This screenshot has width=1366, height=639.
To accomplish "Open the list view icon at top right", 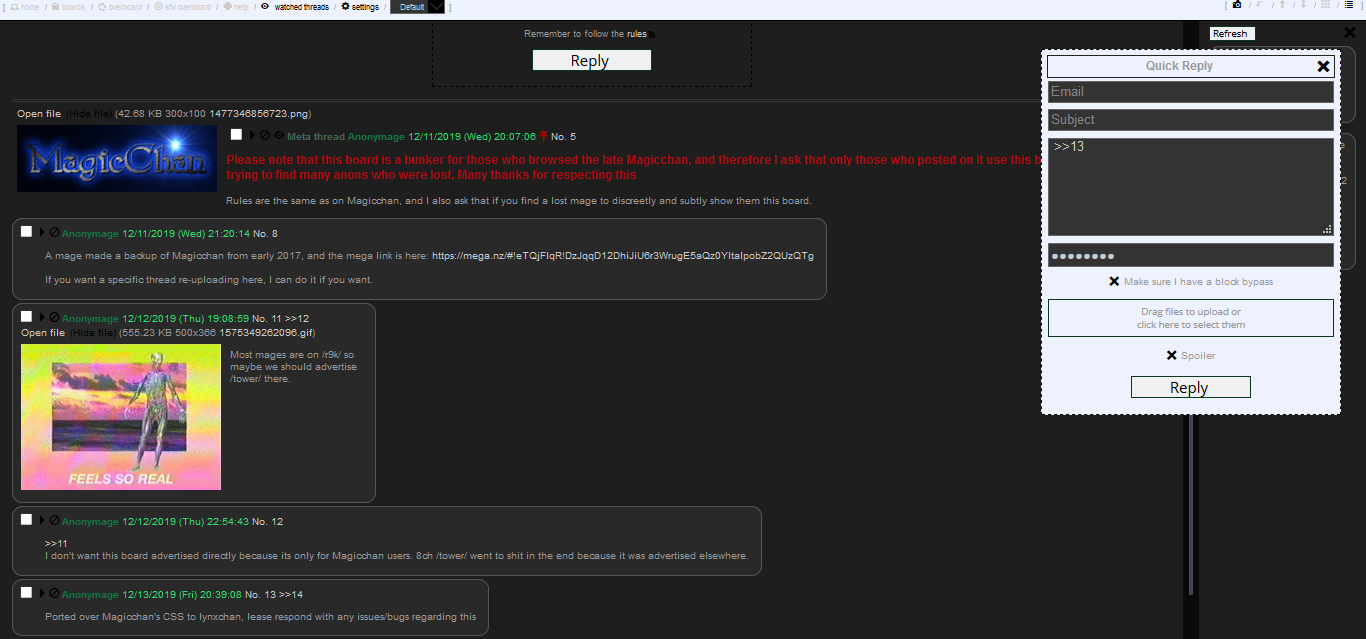I will (1348, 5).
